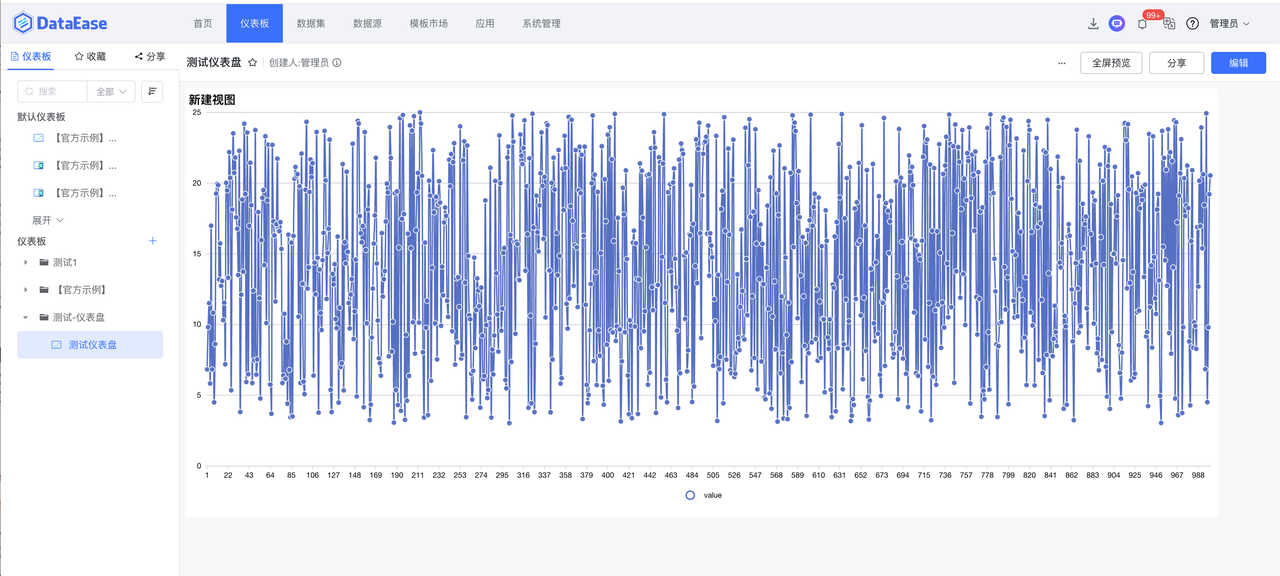Open the help question-mark icon
The image size is (1280, 576).
(x=1192, y=23)
